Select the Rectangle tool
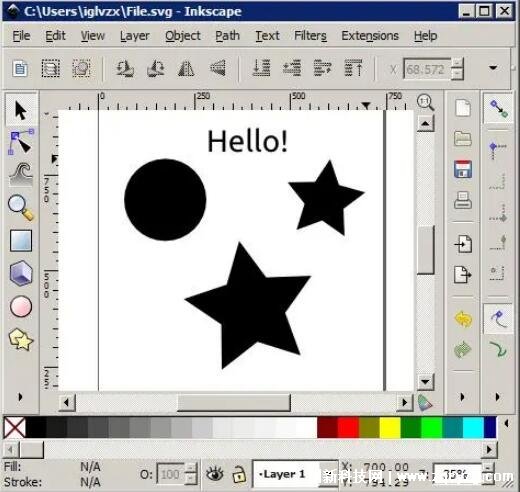This screenshot has height=492, width=520. 21,240
